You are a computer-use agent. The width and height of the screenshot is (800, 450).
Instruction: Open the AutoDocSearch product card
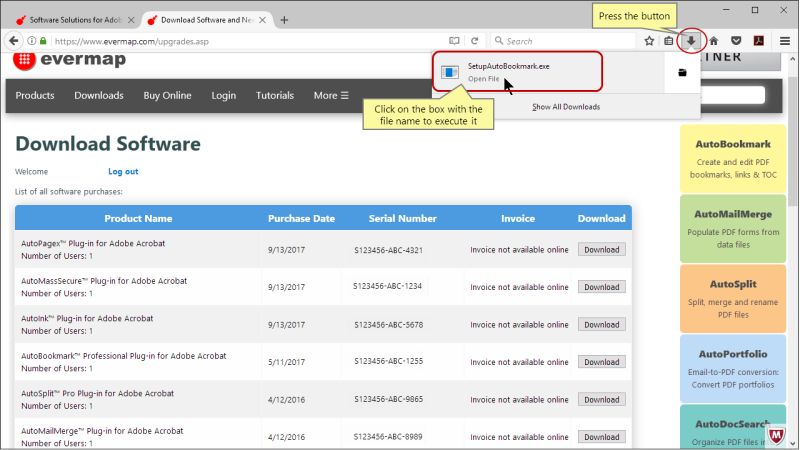[x=733, y=428]
